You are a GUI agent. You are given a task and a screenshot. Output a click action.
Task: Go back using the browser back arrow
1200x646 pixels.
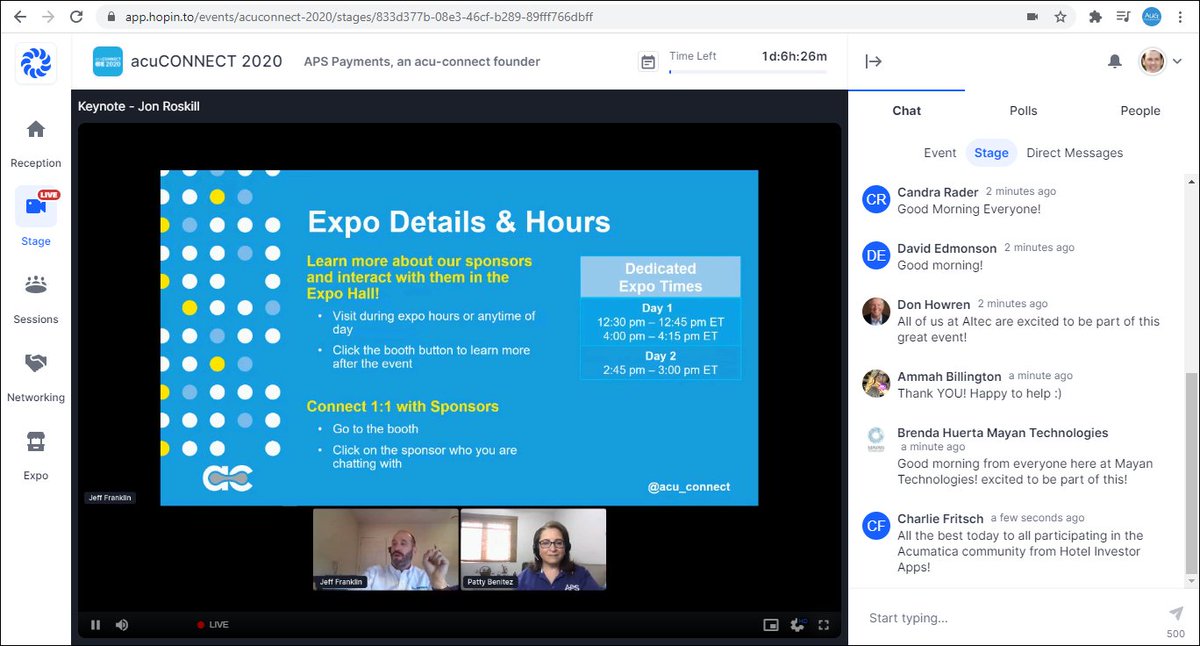[x=22, y=17]
